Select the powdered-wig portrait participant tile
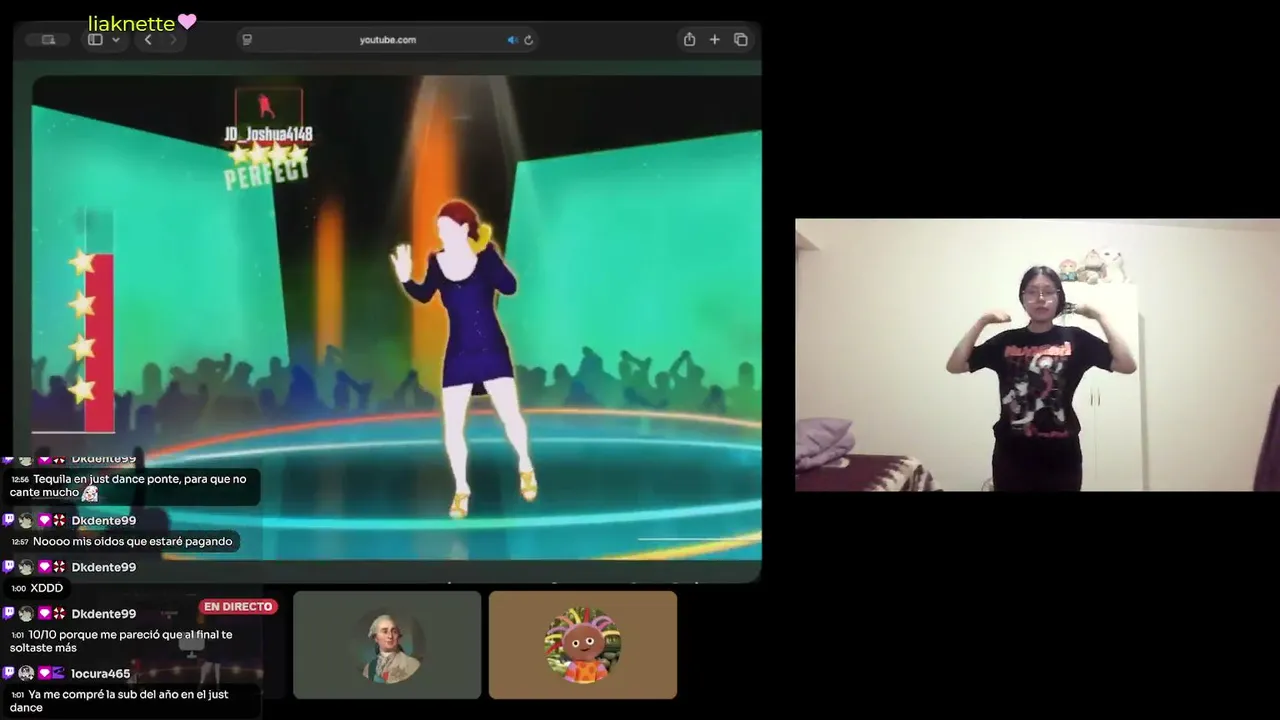Viewport: 1280px width, 720px height. 387,645
